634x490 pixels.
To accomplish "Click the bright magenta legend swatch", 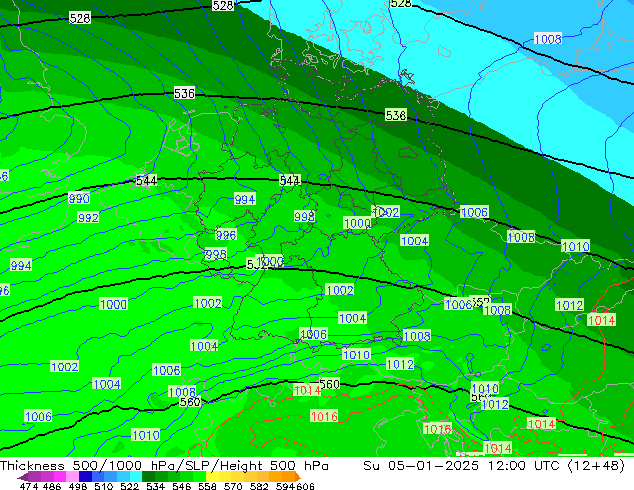I will point(60,476).
